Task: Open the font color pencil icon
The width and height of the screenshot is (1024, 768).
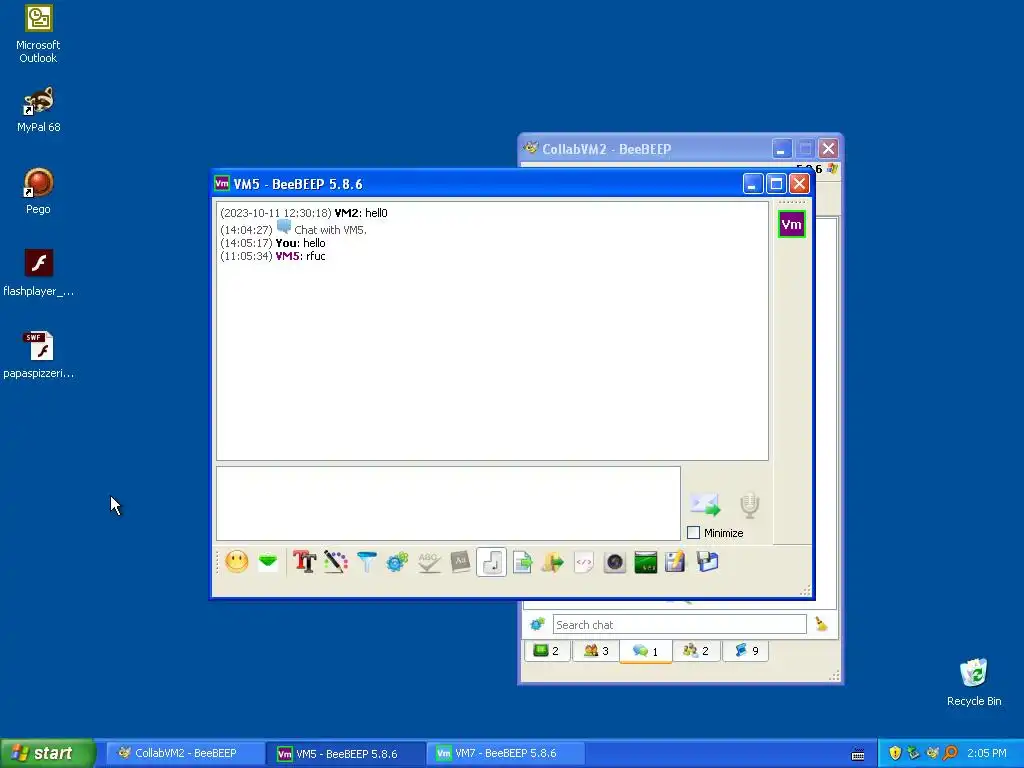Action: tap(336, 562)
